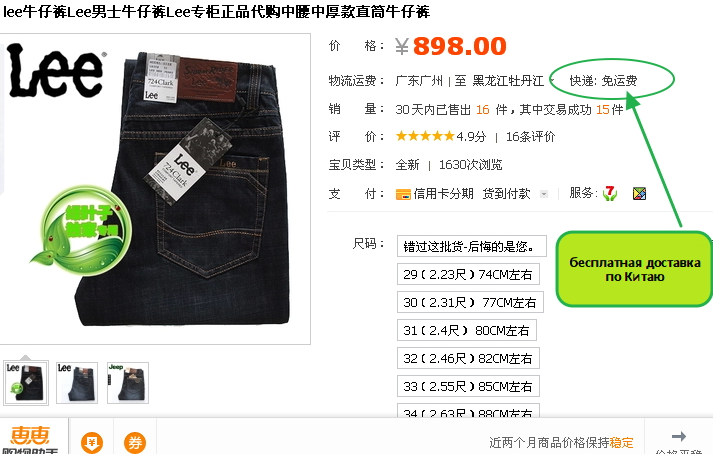Select the Jeep jeans thumbnail

coord(128,383)
